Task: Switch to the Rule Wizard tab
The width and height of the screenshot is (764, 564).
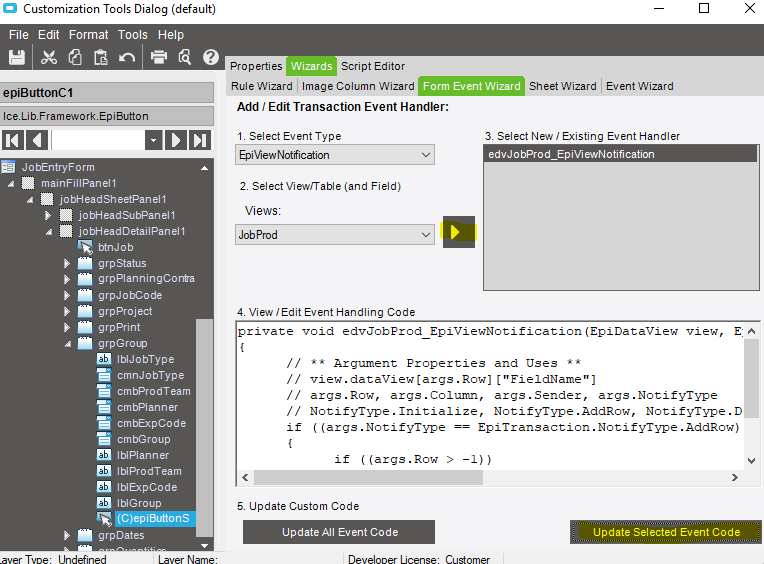Action: pyautogui.click(x=262, y=86)
